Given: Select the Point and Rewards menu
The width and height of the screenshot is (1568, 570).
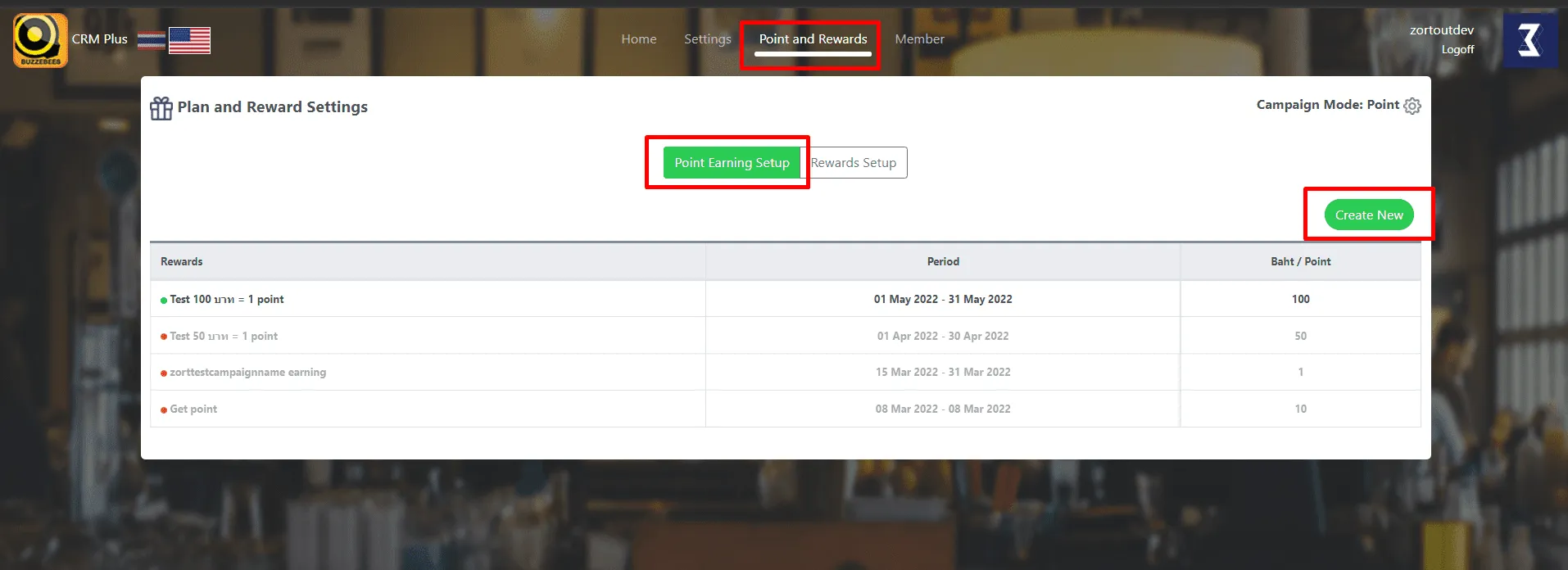Looking at the screenshot, I should tap(813, 39).
